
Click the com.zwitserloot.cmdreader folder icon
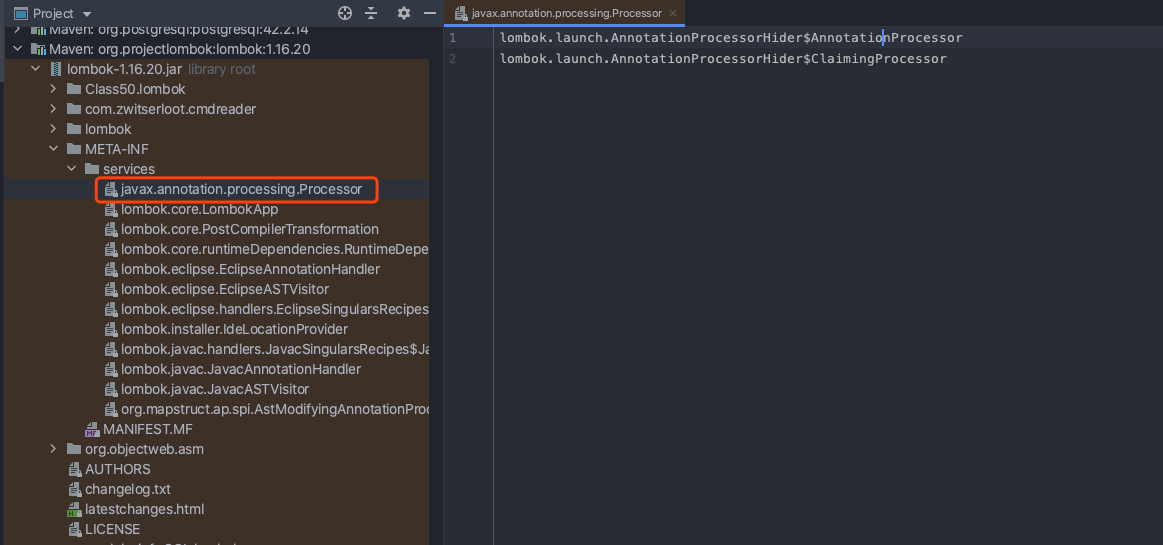[x=73, y=110]
